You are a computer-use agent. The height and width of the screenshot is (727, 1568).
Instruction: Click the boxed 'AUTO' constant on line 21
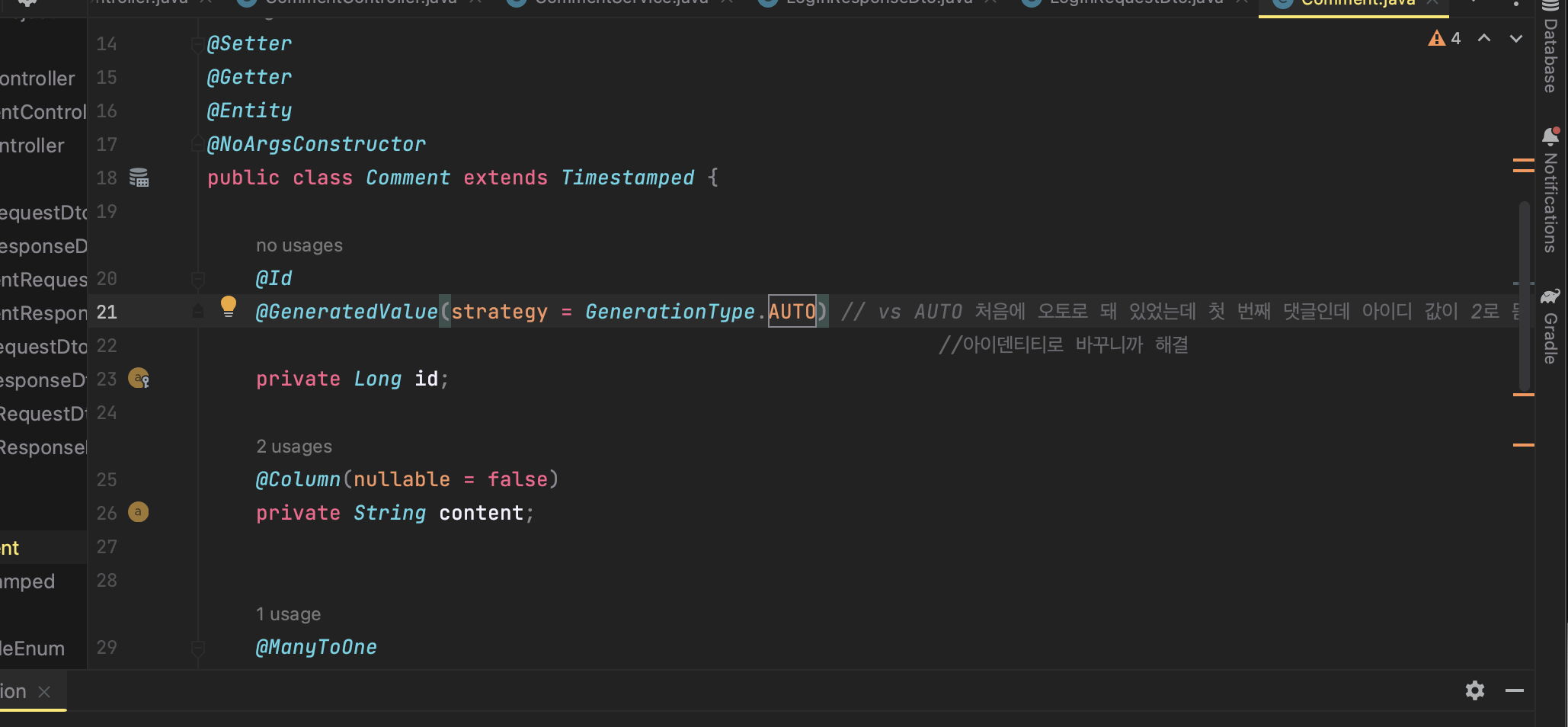(792, 311)
